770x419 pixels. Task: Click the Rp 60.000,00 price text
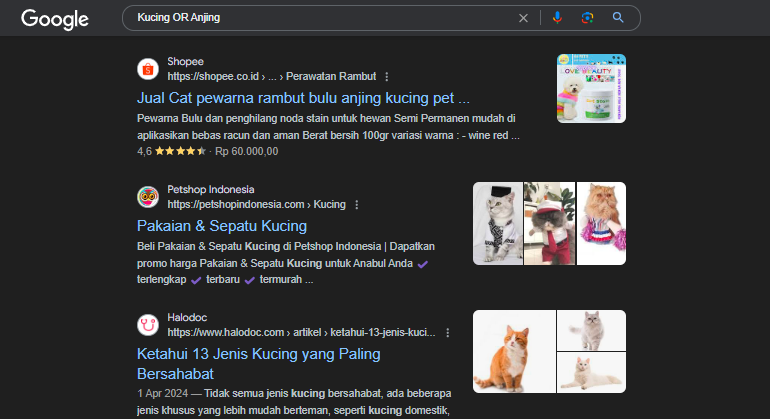coord(247,151)
